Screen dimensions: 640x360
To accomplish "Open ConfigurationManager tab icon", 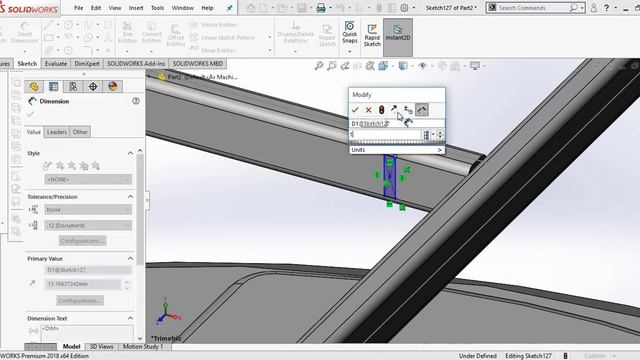I will point(73,87).
